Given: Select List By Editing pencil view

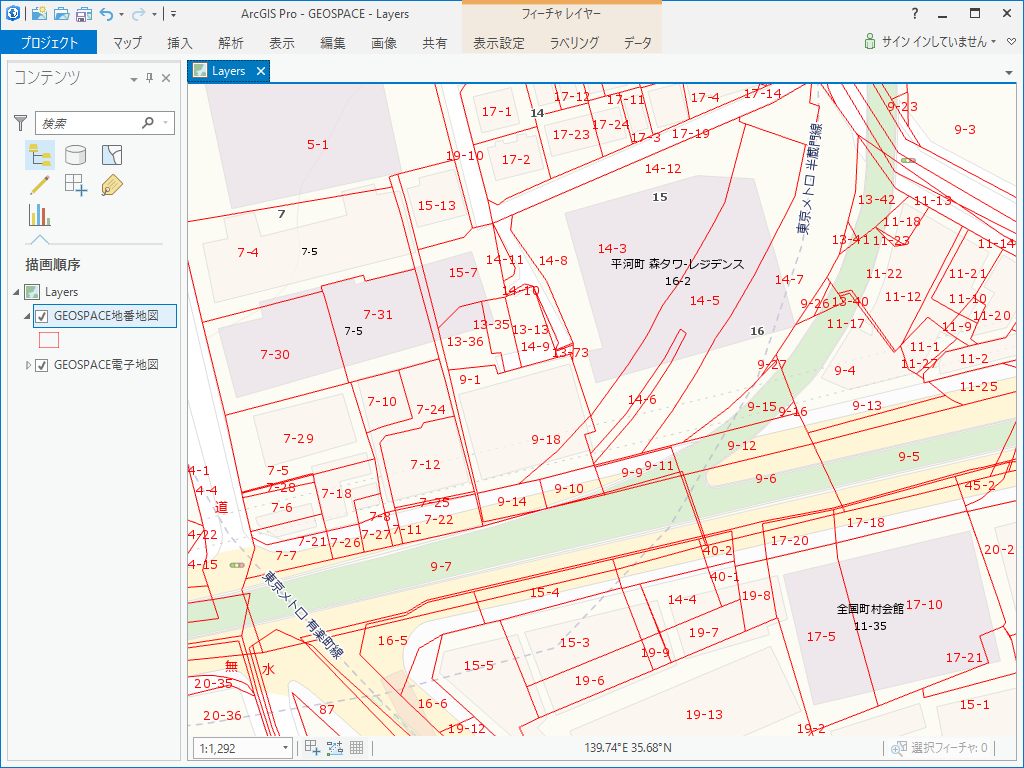Looking at the screenshot, I should [40, 185].
